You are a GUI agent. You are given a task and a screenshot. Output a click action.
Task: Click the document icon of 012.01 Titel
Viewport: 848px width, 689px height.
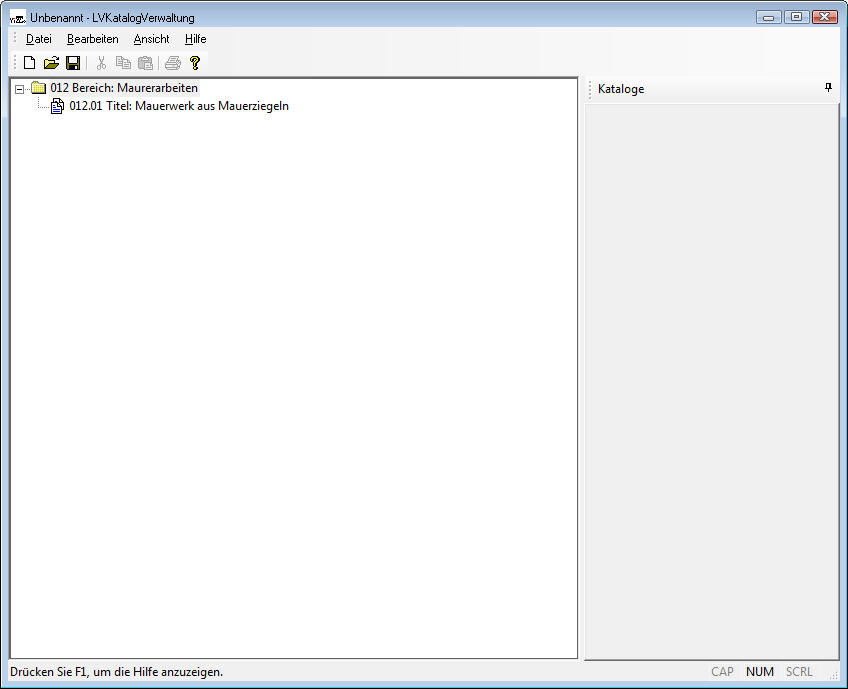point(57,106)
